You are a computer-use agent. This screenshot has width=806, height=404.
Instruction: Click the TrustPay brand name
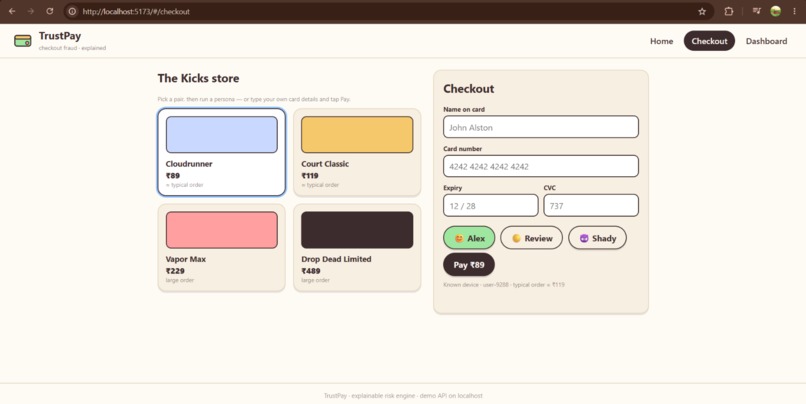tap(60, 36)
